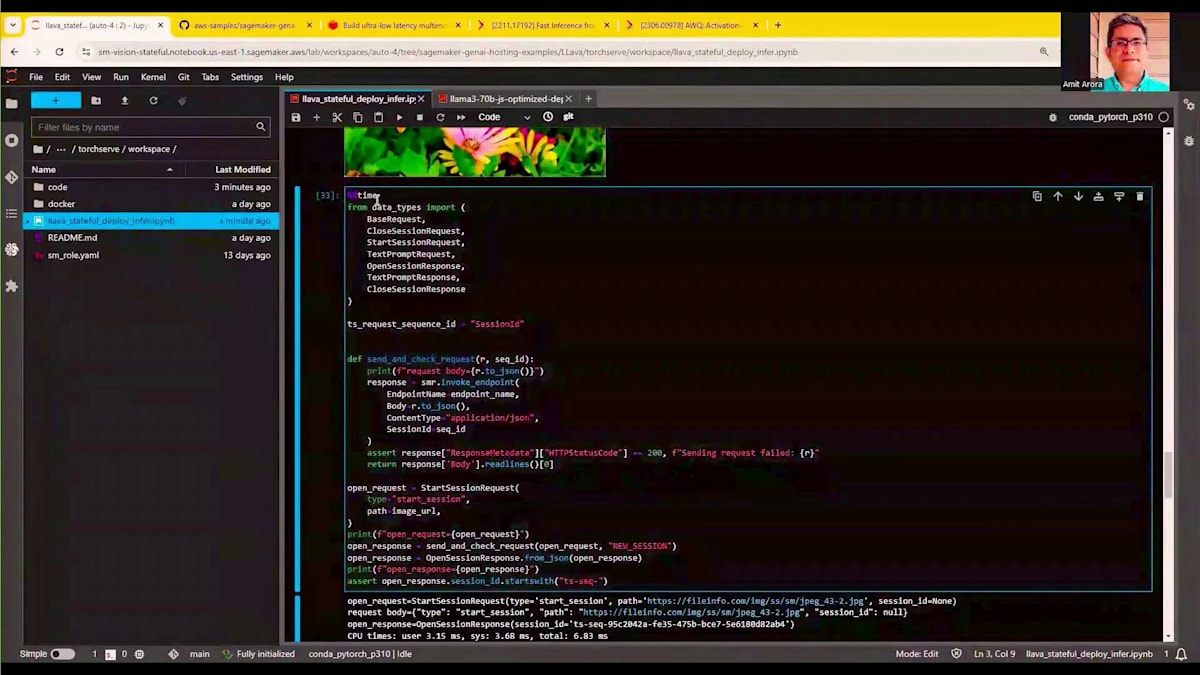Save the notebook with the disk icon
Viewport: 1200px width, 675px height.
pos(296,117)
